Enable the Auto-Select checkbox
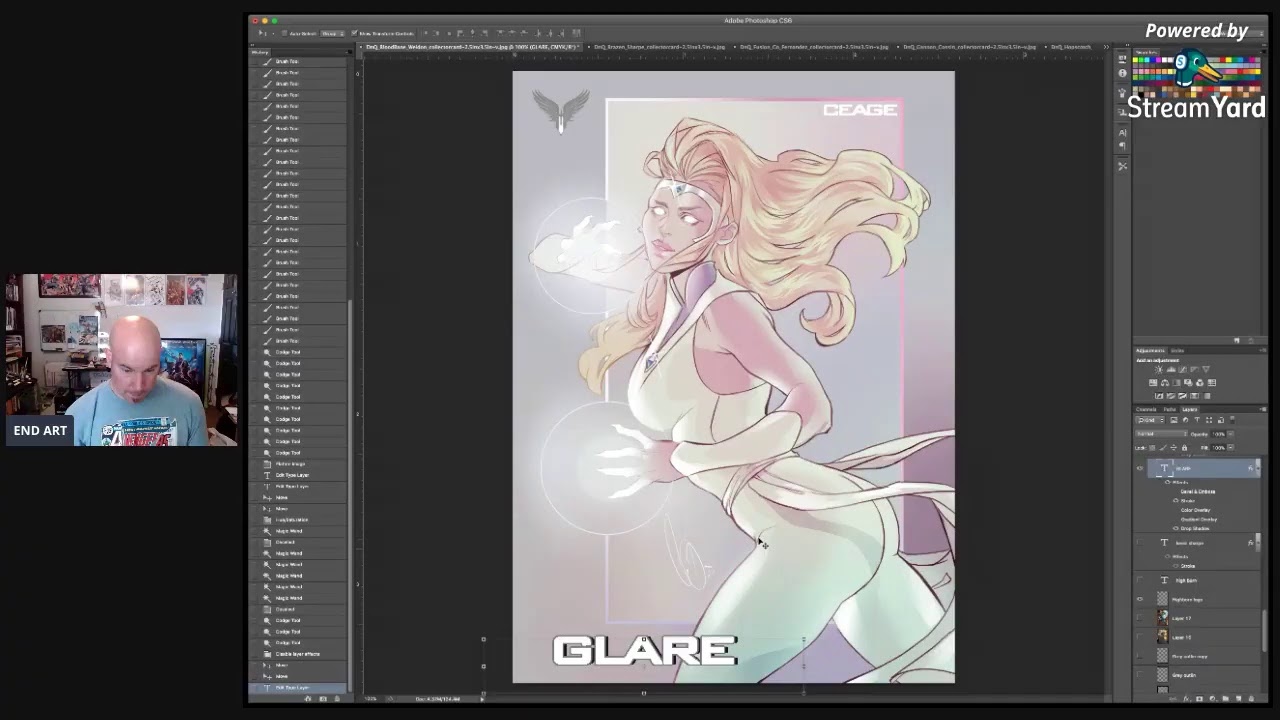Screen dimensions: 1280x720 (x=285, y=33)
